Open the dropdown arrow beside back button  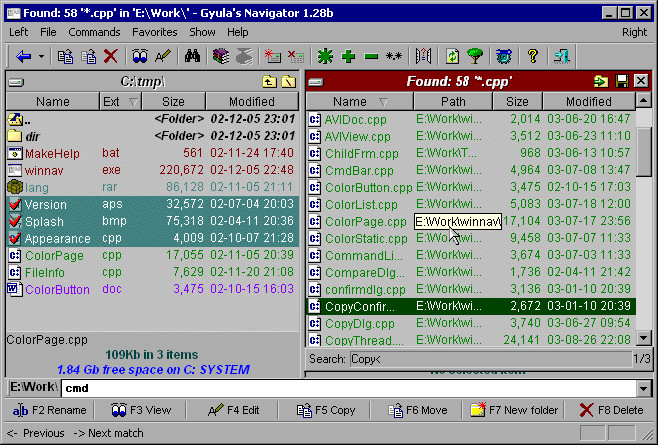[41, 56]
